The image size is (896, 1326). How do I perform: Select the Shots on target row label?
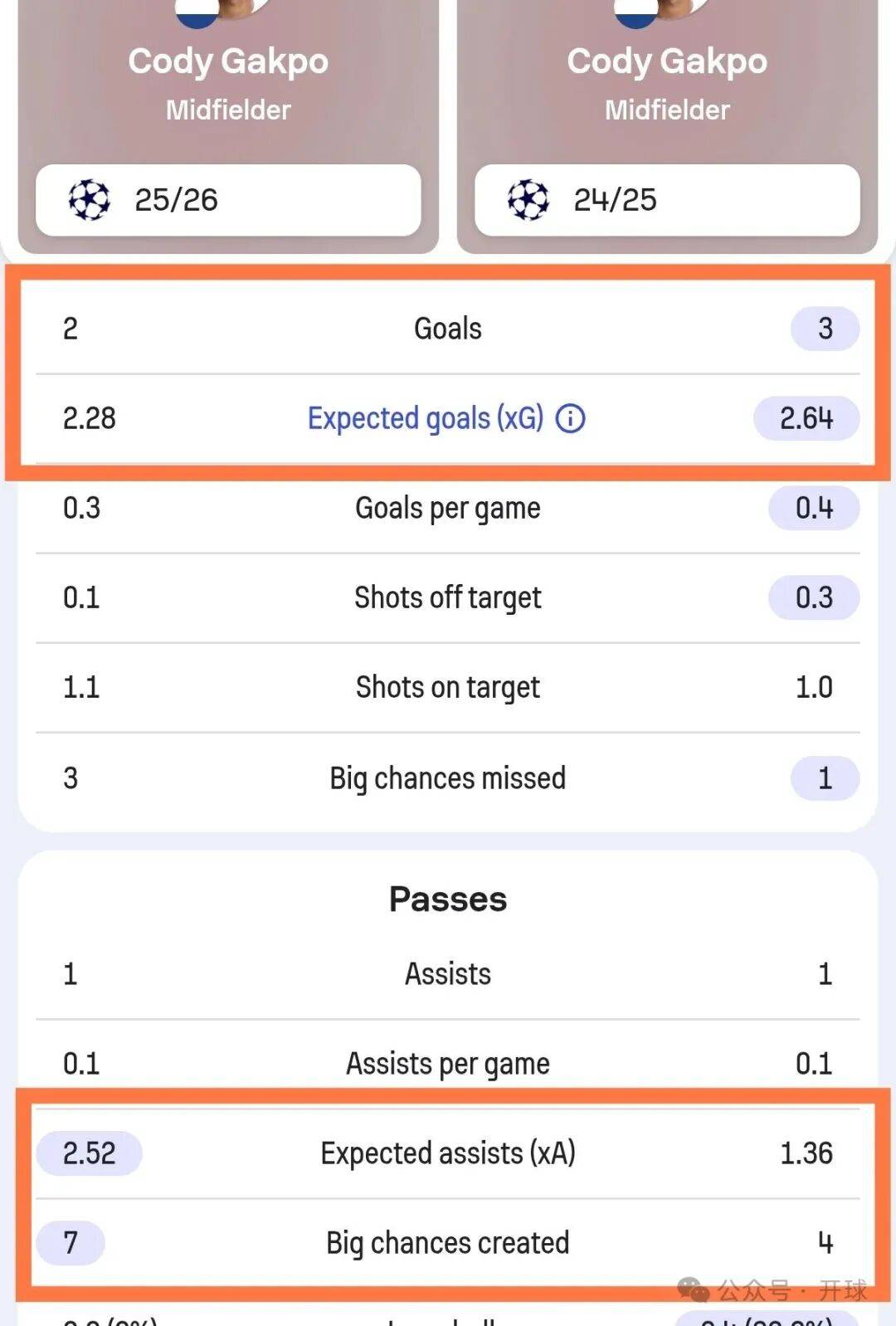point(448,687)
